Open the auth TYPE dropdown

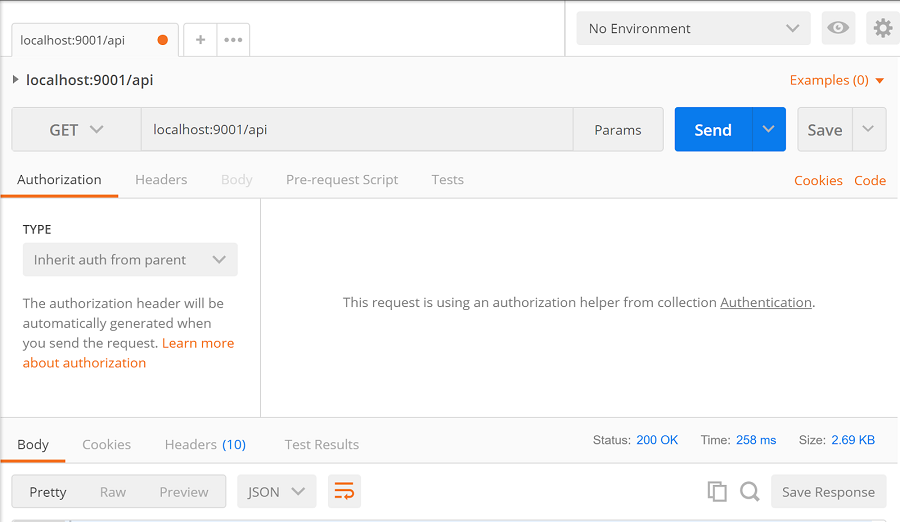point(130,260)
